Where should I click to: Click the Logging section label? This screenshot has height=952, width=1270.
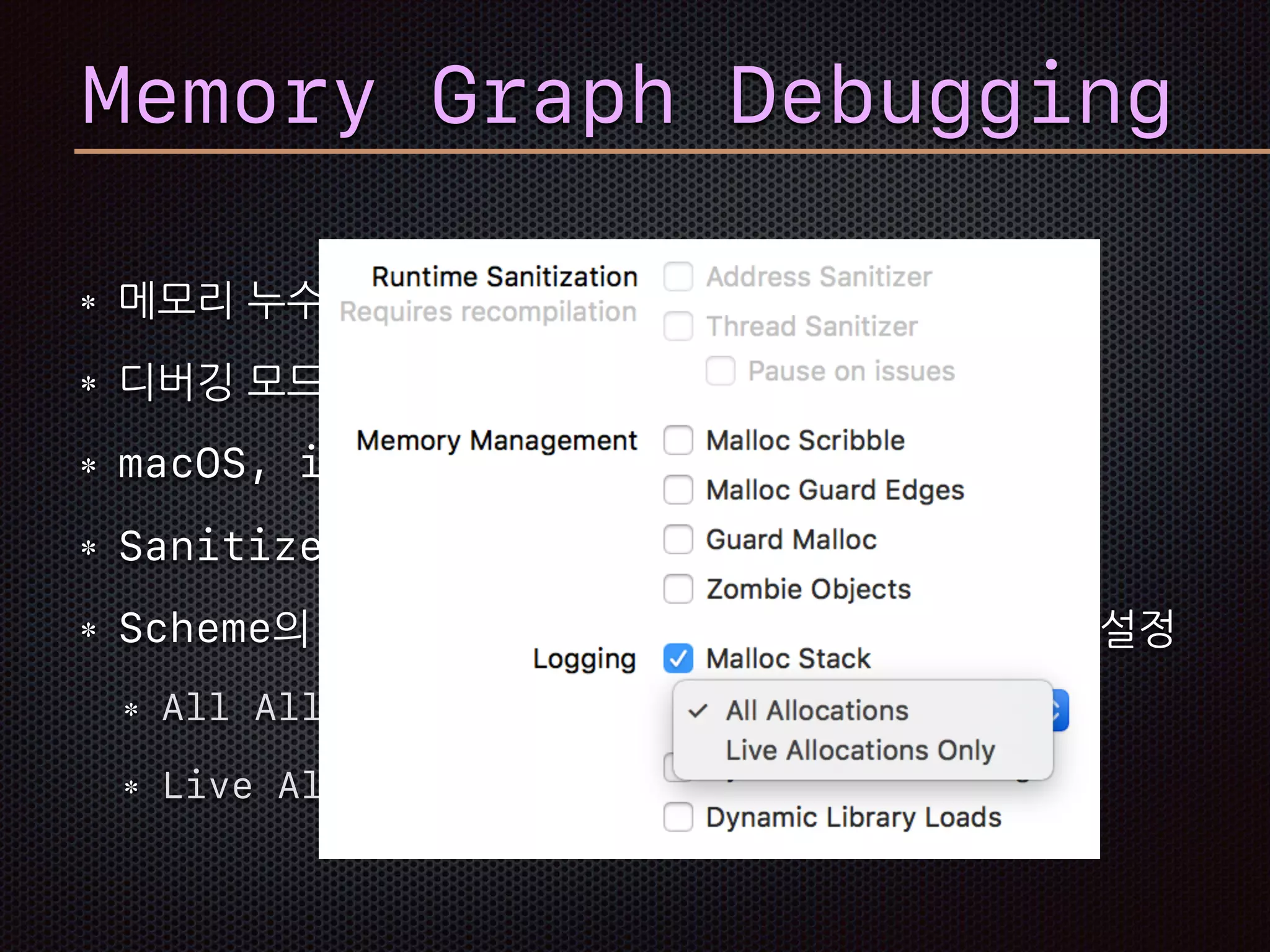click(584, 659)
